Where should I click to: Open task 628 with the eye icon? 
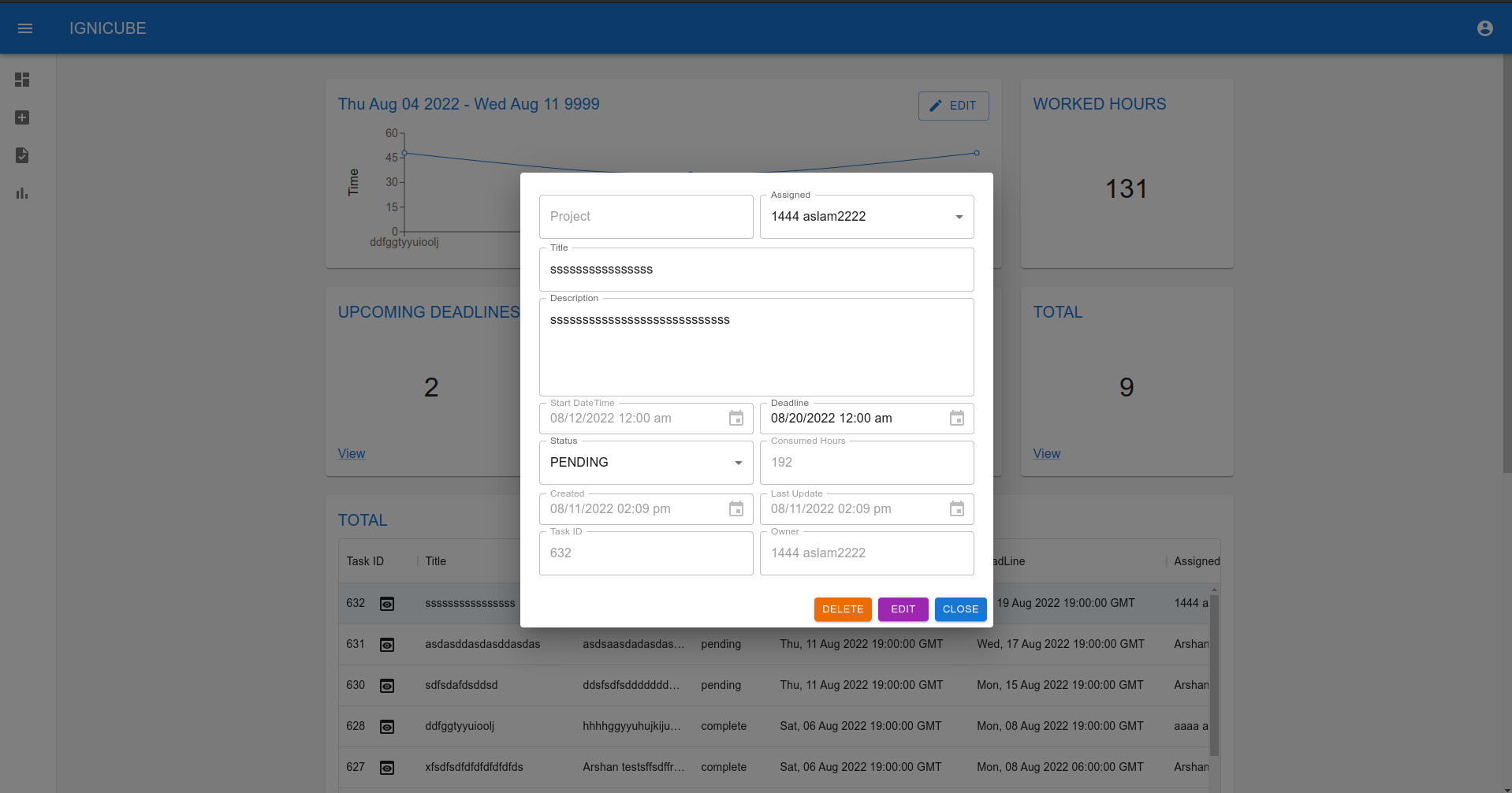pos(387,726)
